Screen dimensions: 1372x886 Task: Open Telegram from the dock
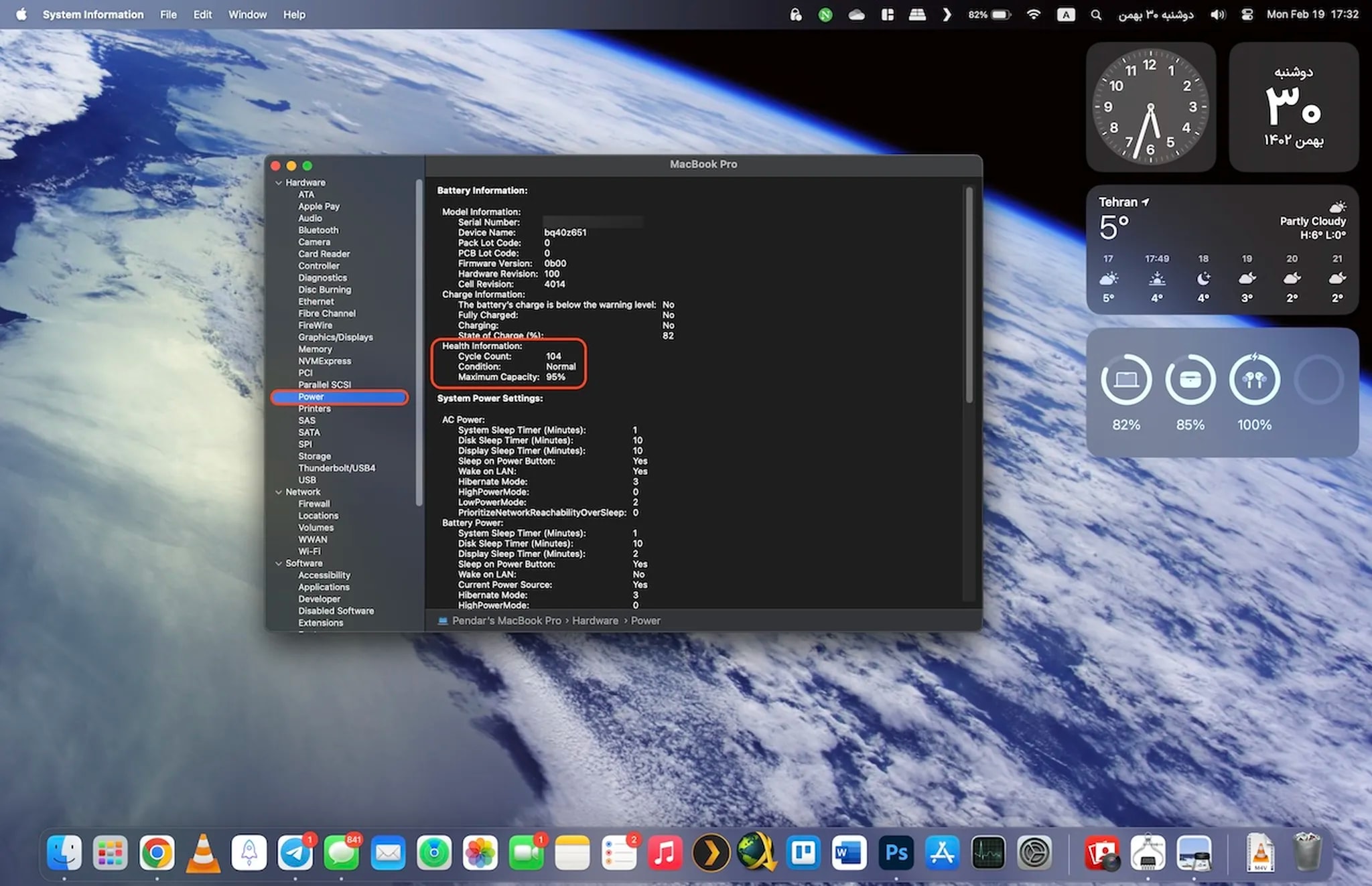(x=295, y=853)
